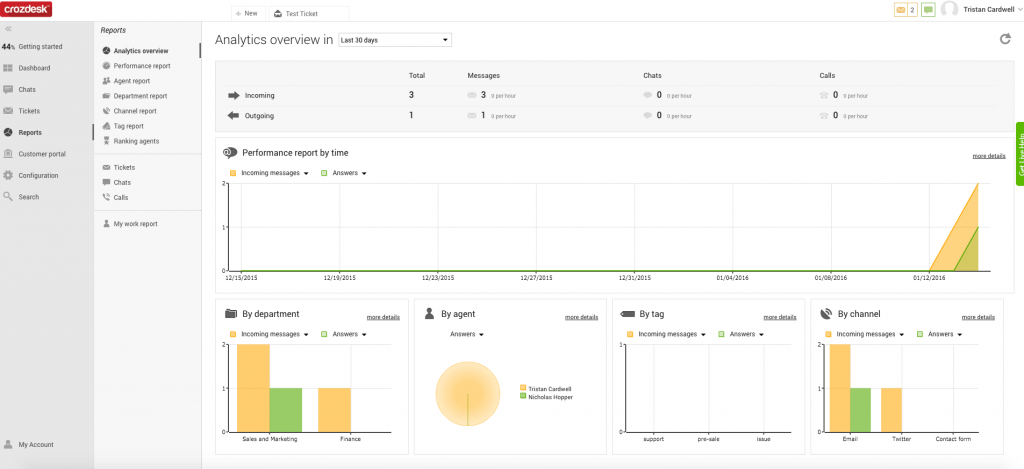Click the Outgoing arrow icon in summary
Viewport: 1024px width, 469px height.
tap(234, 116)
